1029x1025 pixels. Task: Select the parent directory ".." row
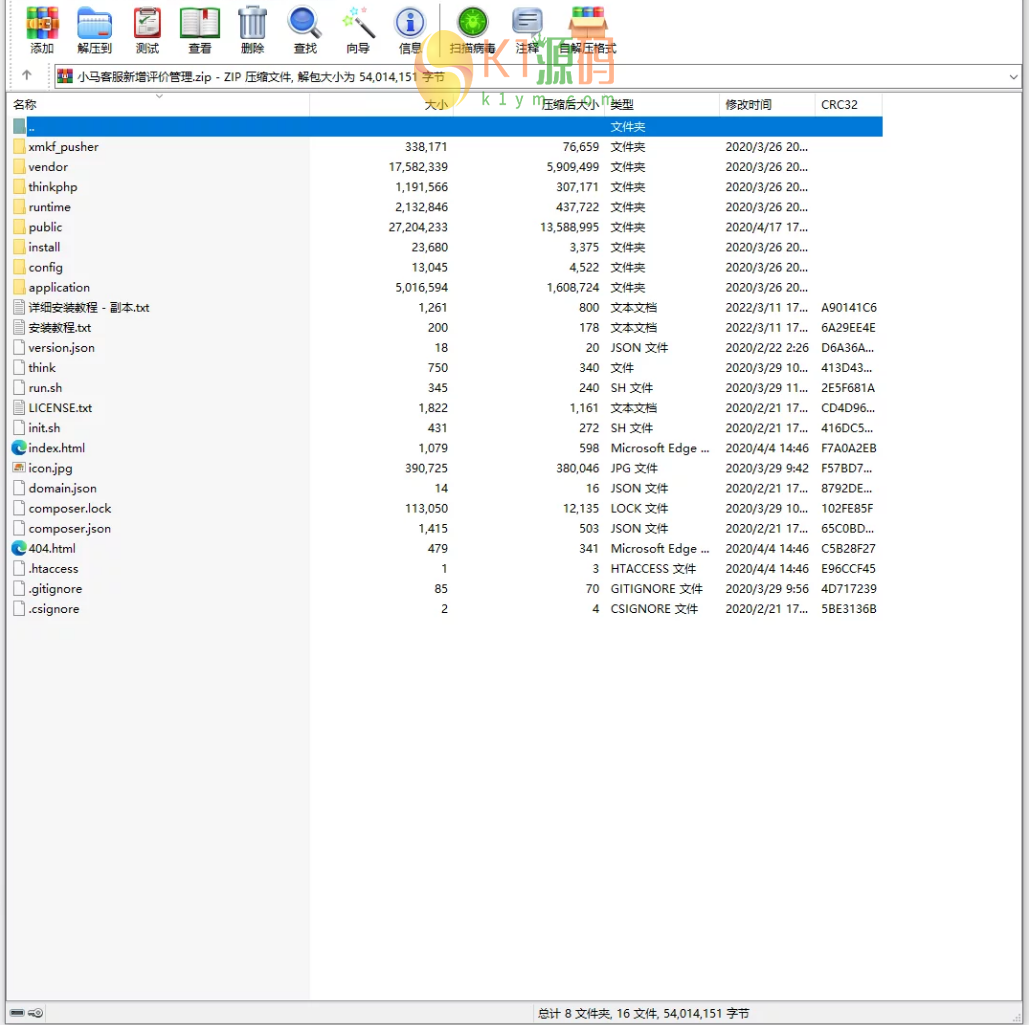click(x=31, y=127)
